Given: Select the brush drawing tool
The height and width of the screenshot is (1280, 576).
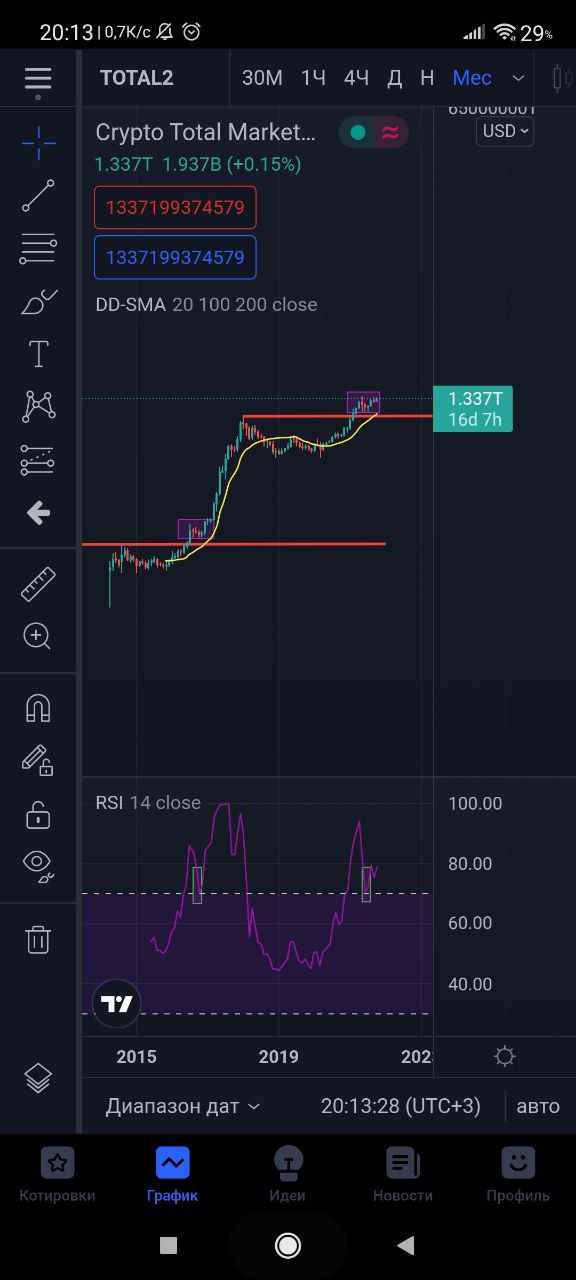Looking at the screenshot, I should (38, 302).
